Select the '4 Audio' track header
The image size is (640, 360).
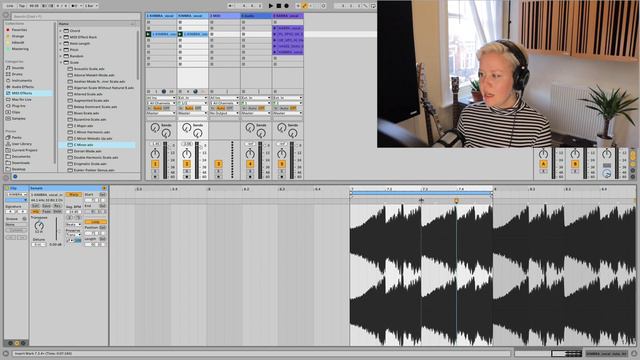click(x=256, y=16)
